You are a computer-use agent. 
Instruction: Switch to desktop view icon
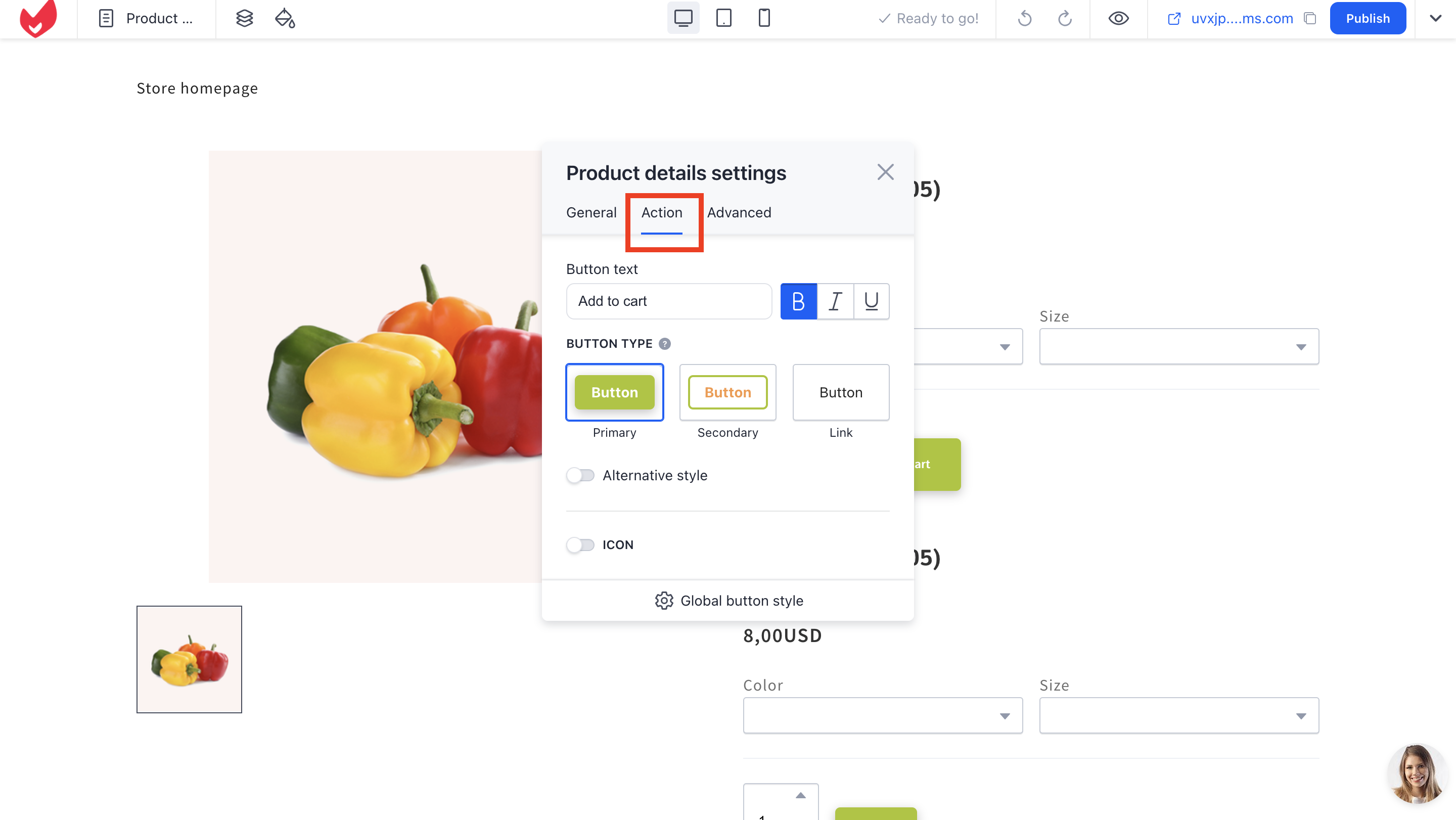tap(683, 18)
